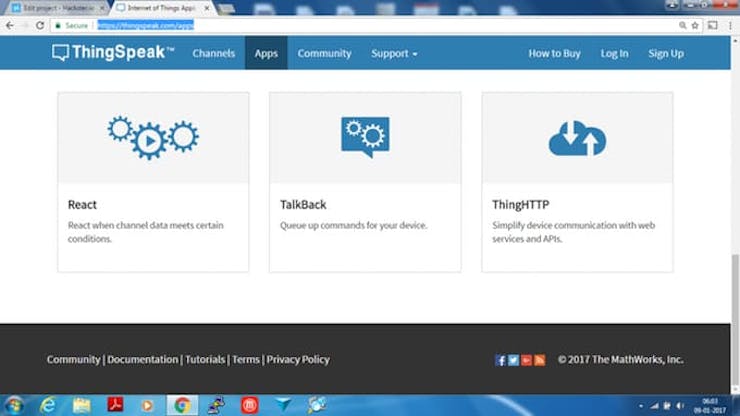Screen dimensions: 740x416
Task: Open the Channels menu item
Action: [x=213, y=53]
